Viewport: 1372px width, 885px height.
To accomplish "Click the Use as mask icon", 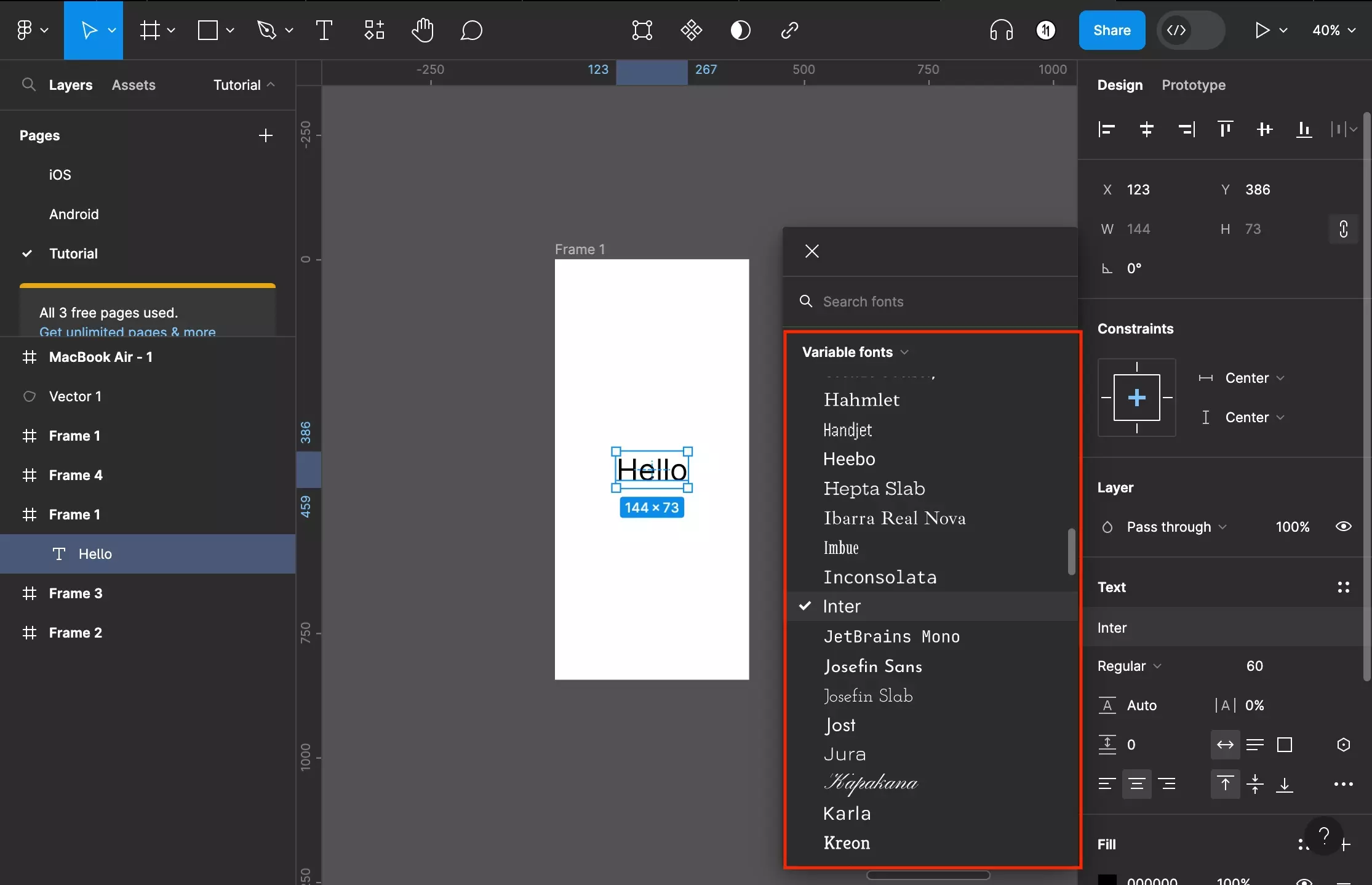I will pyautogui.click(x=741, y=30).
